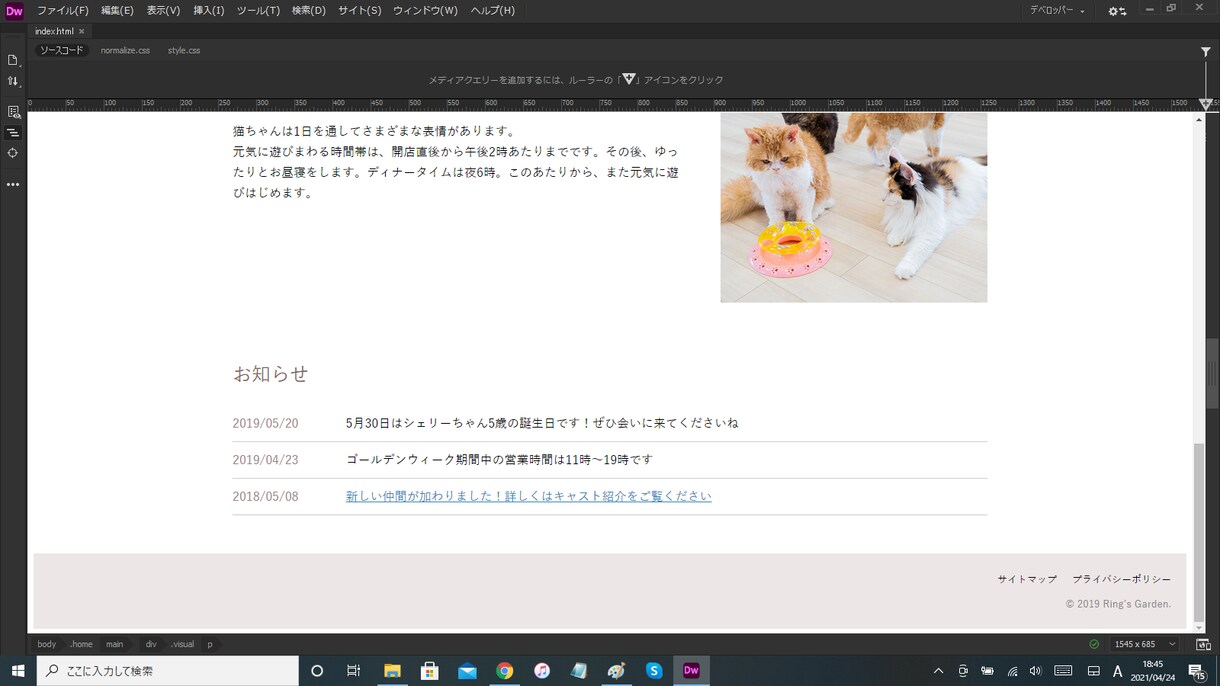
Task: Open the Mail app on the taskbar
Action: 467,671
